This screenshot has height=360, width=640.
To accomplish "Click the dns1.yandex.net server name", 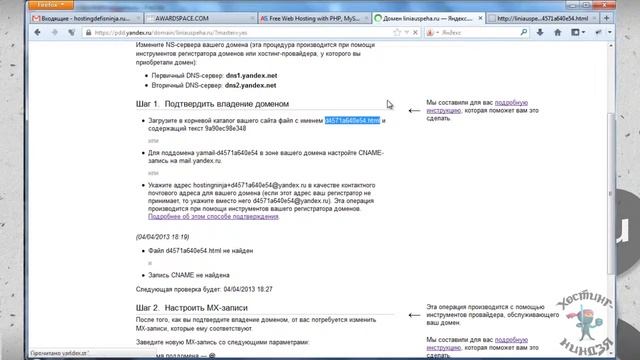I will tap(251, 76).
